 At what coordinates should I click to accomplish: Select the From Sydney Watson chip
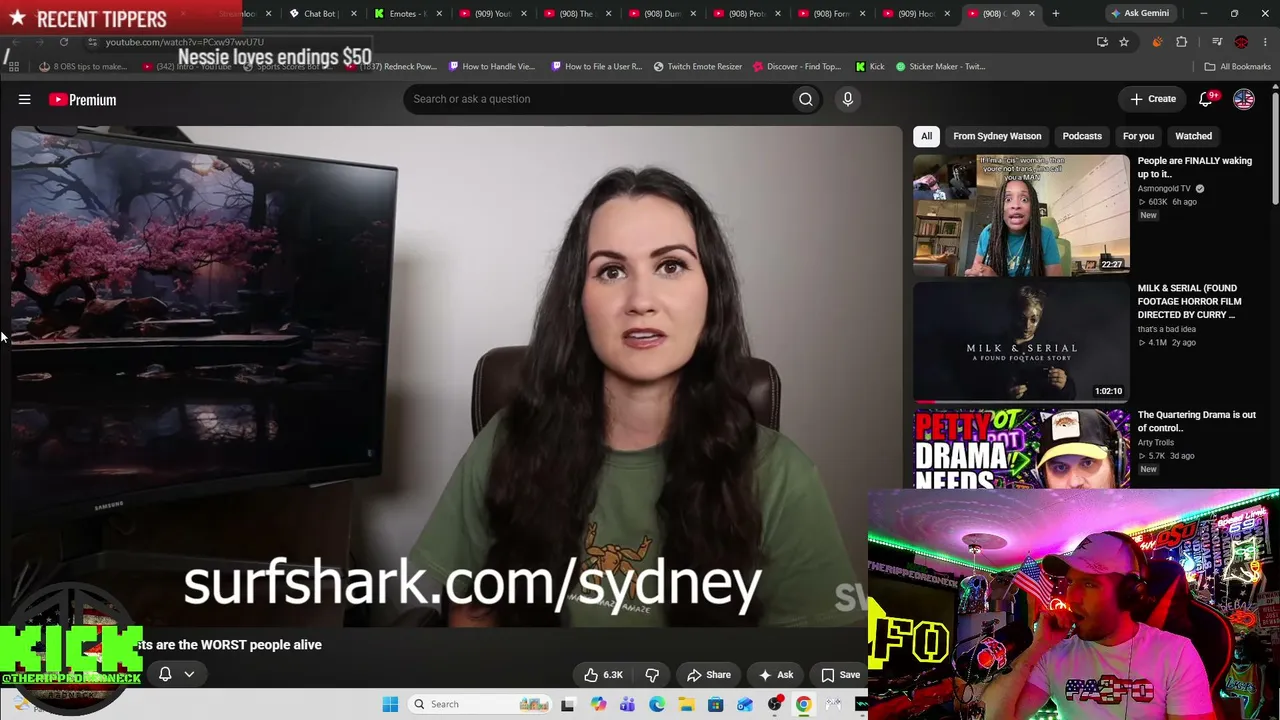pyautogui.click(x=997, y=136)
